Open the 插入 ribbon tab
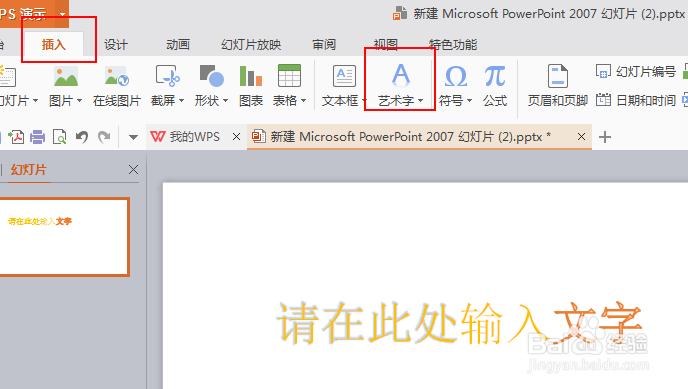Viewport: 688px width, 389px height. click(53, 44)
